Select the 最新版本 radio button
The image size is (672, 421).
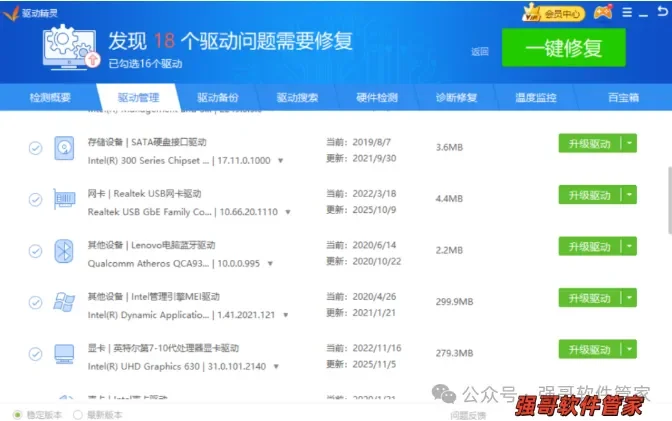point(78,415)
